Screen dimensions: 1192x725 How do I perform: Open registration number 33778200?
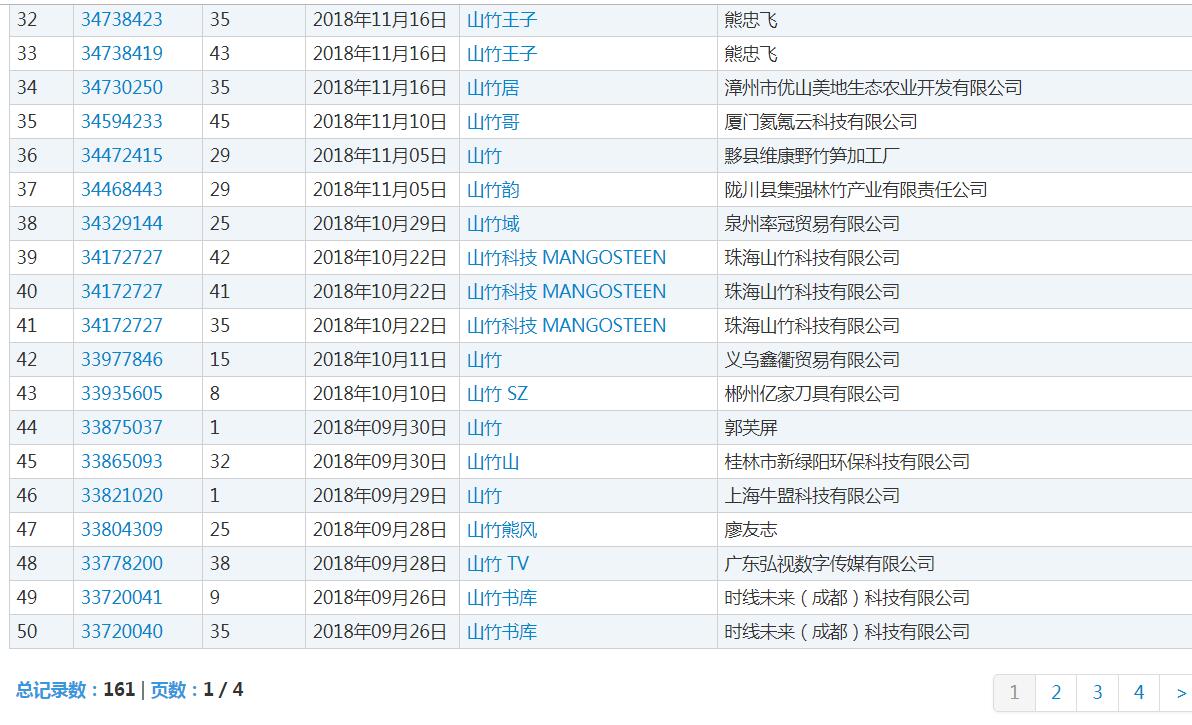tap(122, 564)
